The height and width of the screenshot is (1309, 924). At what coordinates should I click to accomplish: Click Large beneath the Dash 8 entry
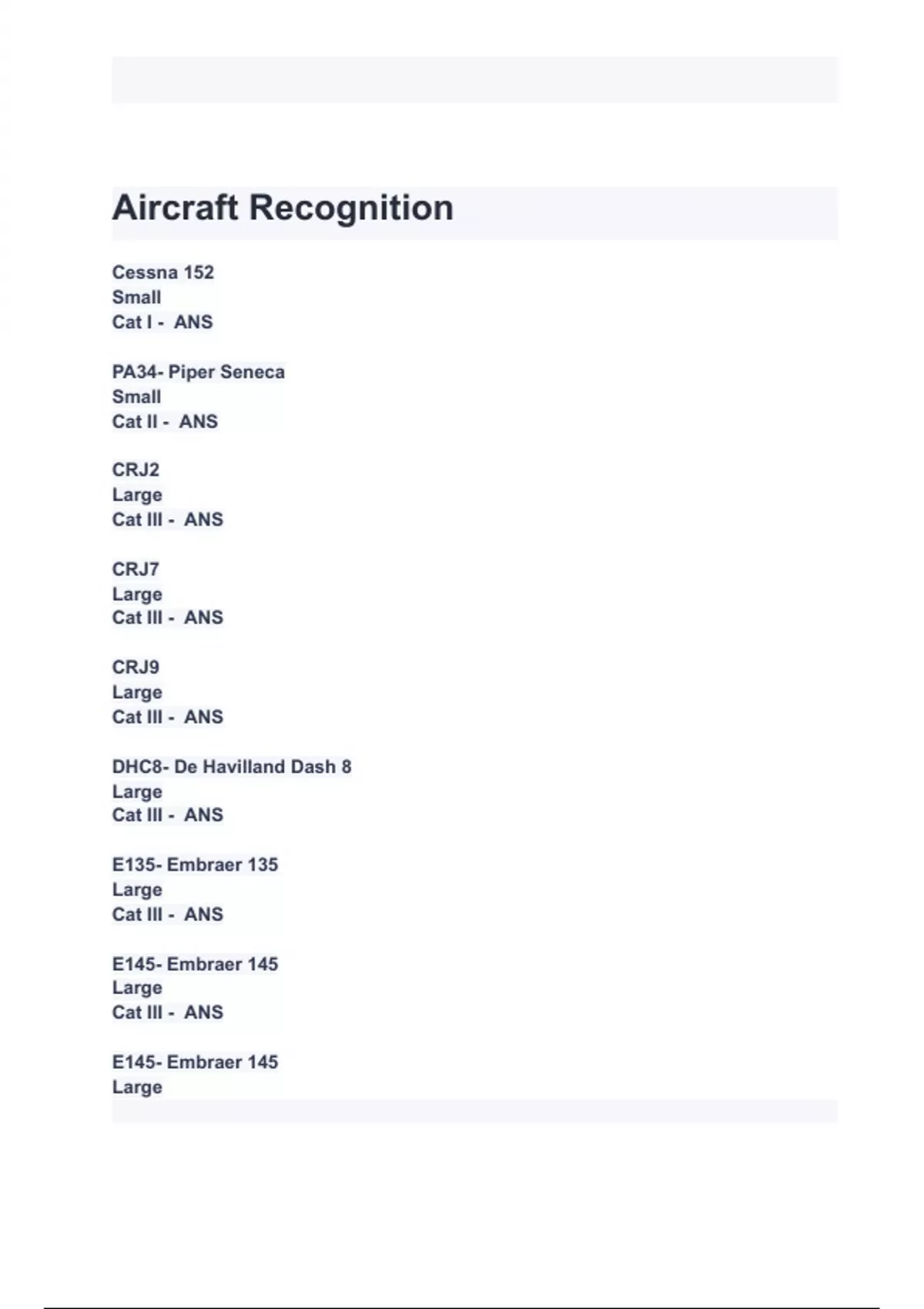tap(137, 792)
